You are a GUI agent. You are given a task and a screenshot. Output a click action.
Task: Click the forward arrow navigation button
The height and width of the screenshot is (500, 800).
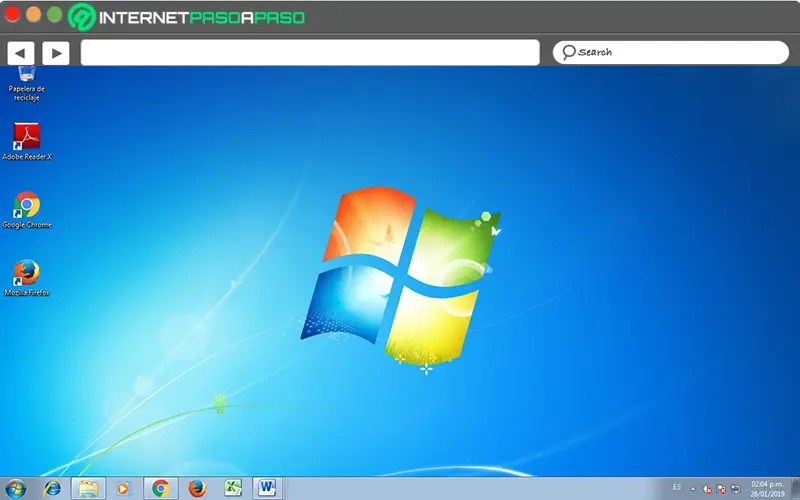pyautogui.click(x=56, y=53)
